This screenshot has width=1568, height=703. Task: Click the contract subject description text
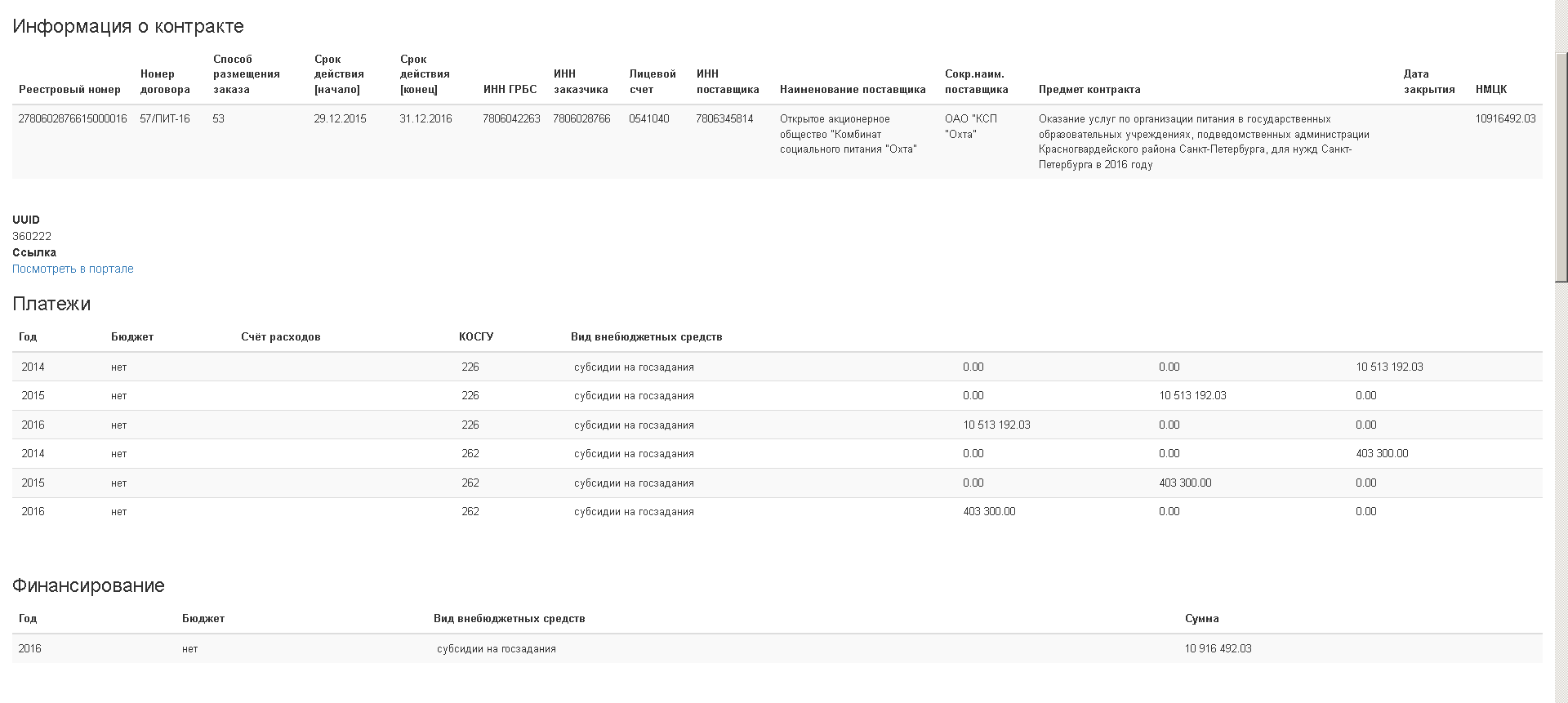(1203, 141)
